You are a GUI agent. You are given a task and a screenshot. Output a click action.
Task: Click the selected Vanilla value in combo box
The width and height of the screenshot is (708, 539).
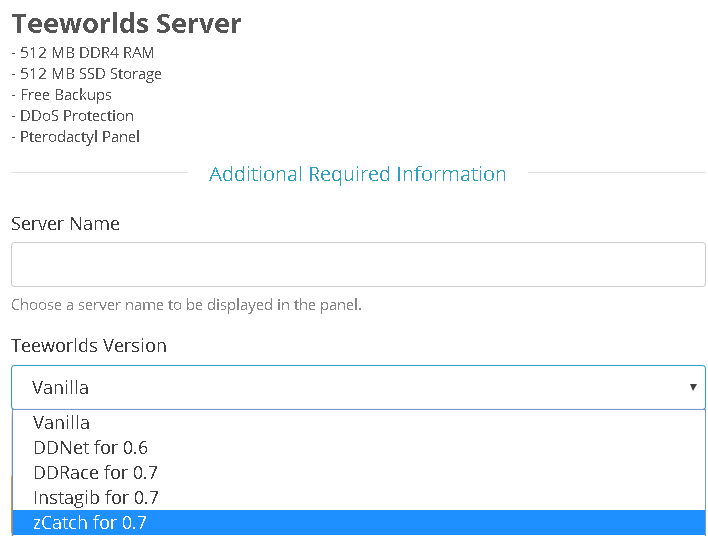click(x=60, y=388)
